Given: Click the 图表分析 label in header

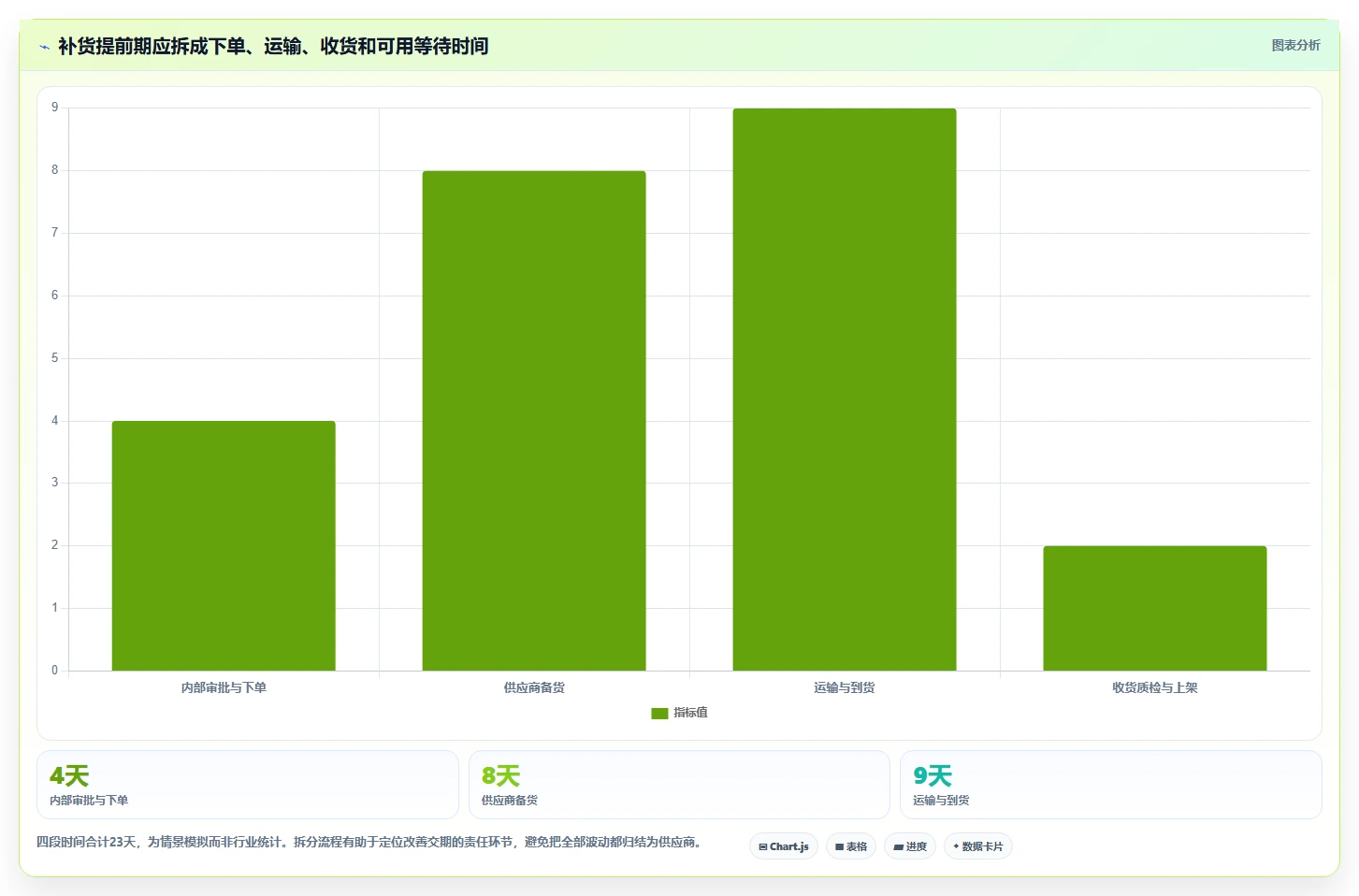Looking at the screenshot, I should 1295,45.
